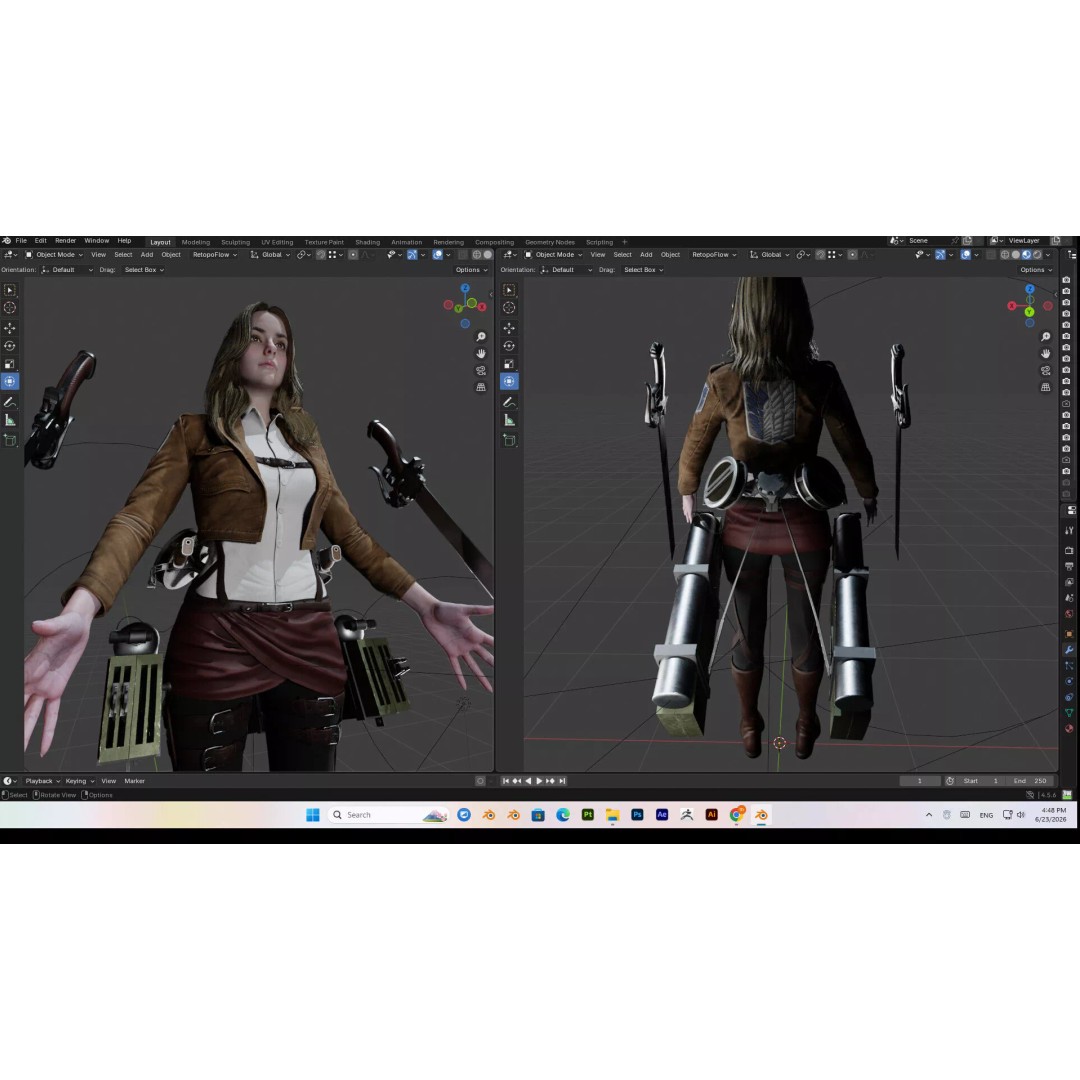Toggle snapping magnet in right viewport header
This screenshot has height=1080, width=1080.
[820, 255]
